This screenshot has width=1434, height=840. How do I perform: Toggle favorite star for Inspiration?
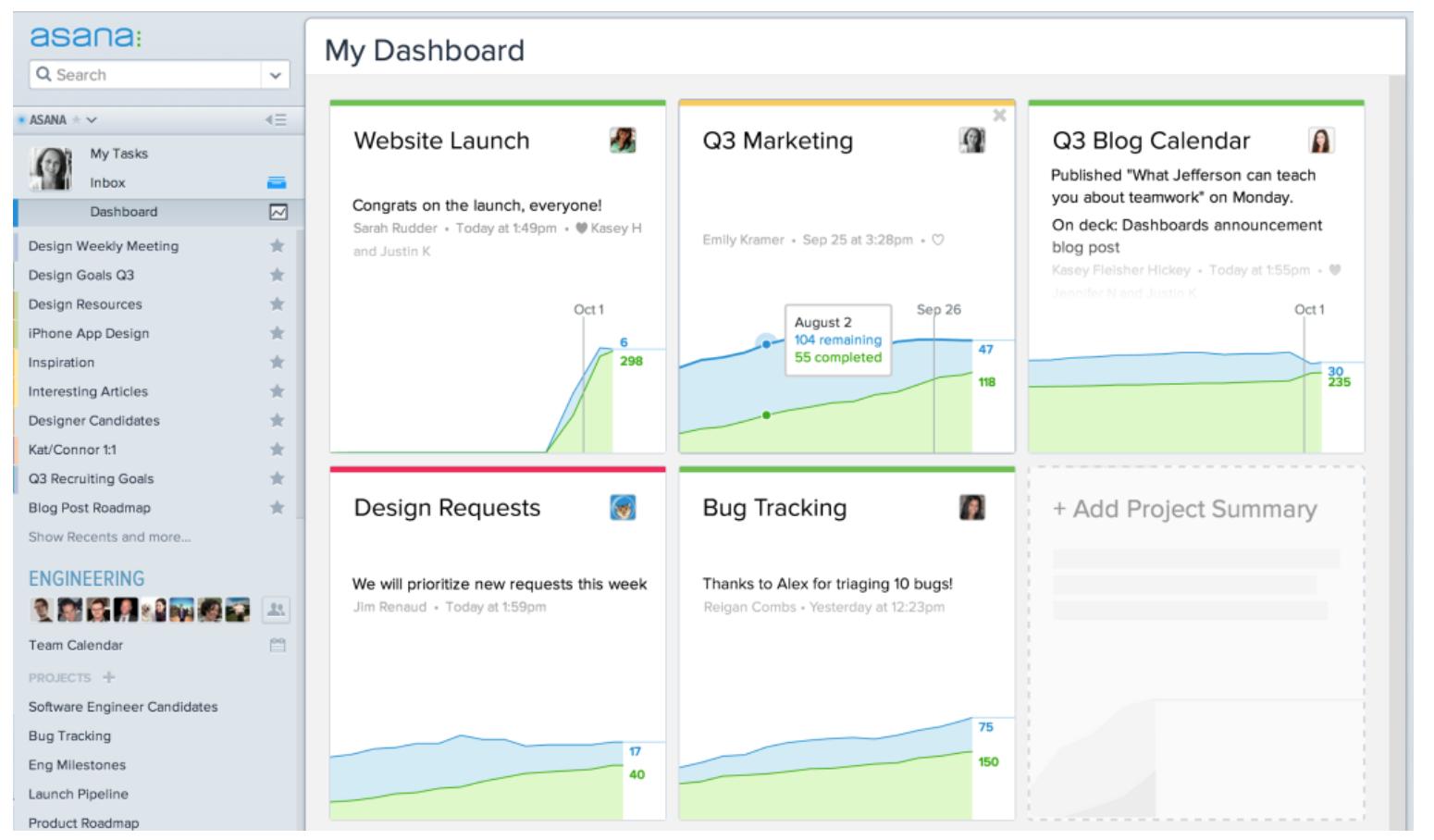point(277,363)
